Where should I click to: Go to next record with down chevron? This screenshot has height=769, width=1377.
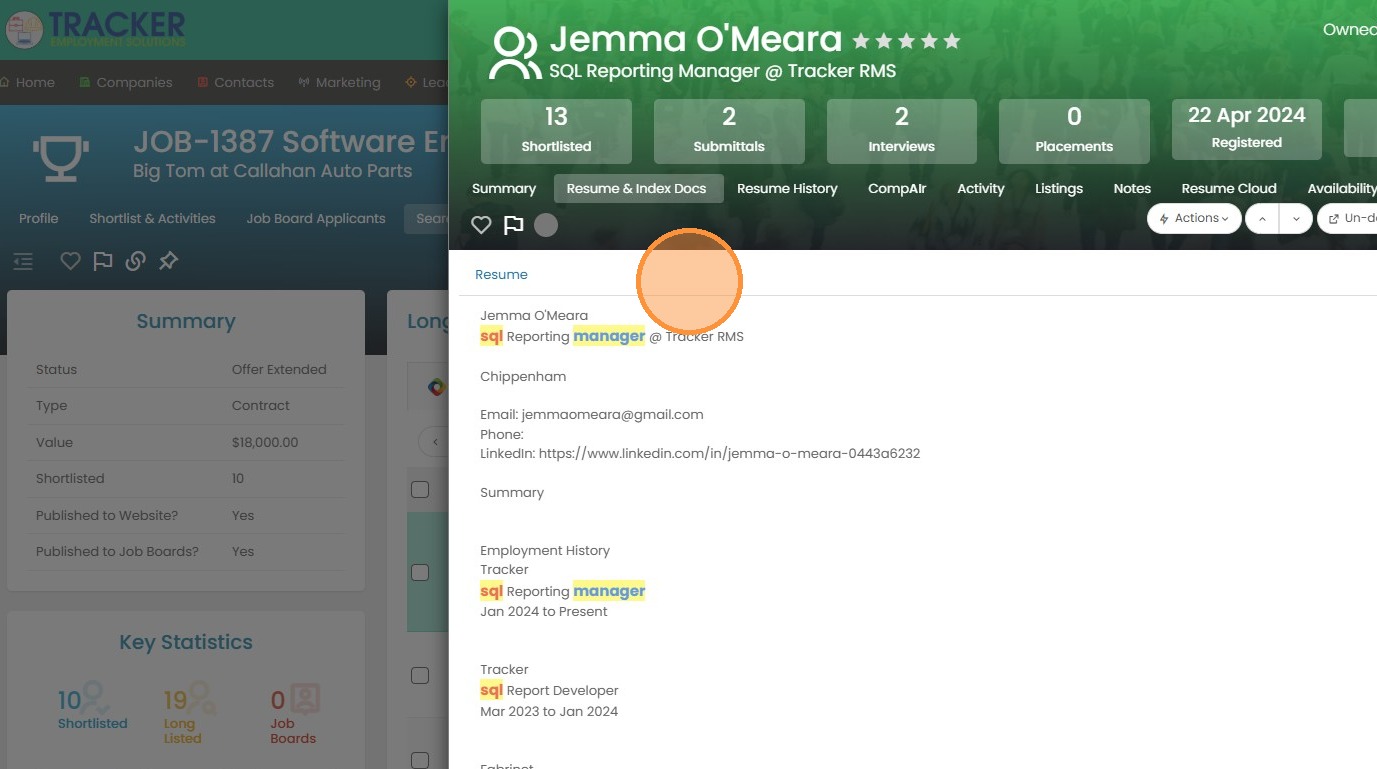[x=1296, y=218]
